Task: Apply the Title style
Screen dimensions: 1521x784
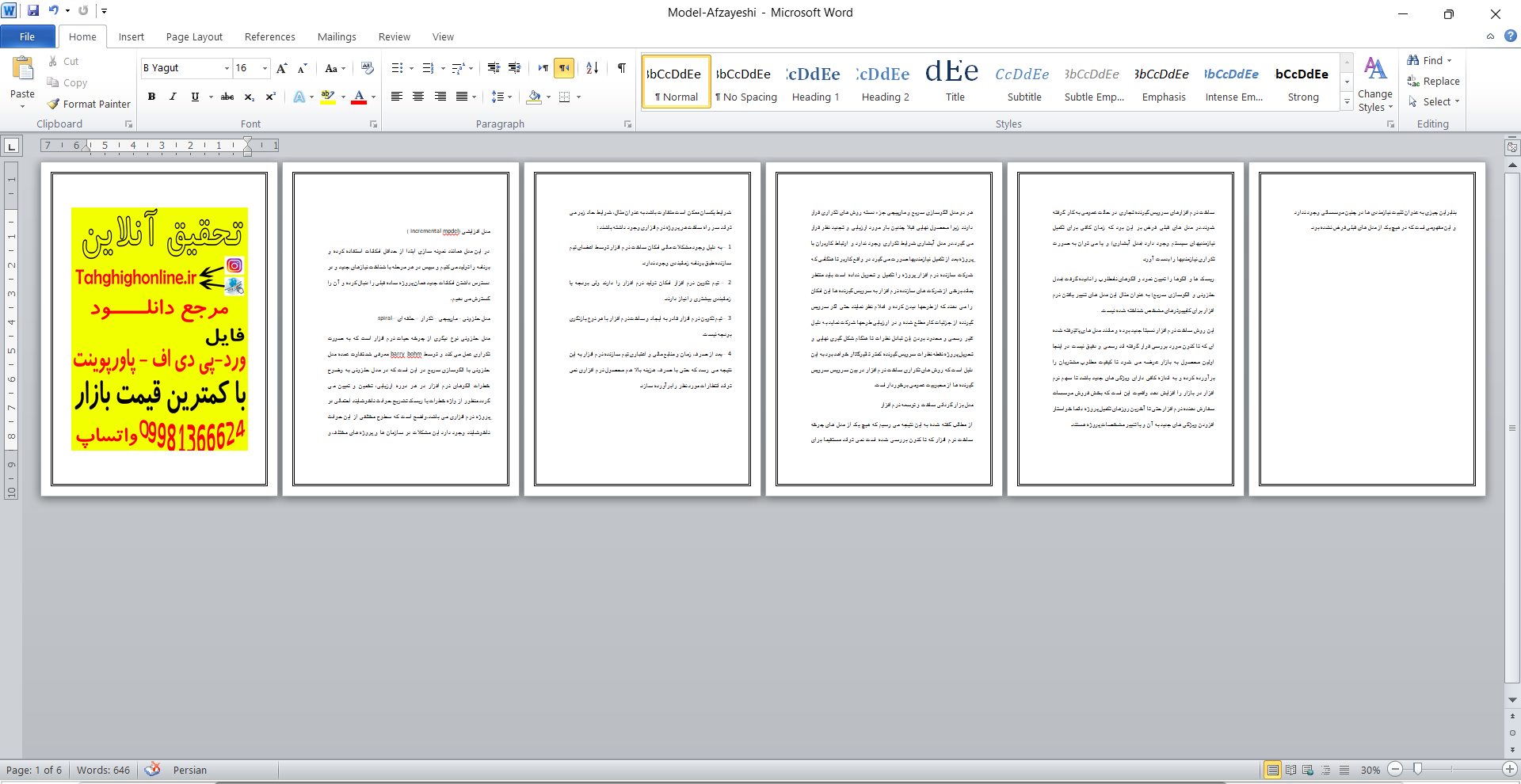Action: pyautogui.click(x=955, y=81)
